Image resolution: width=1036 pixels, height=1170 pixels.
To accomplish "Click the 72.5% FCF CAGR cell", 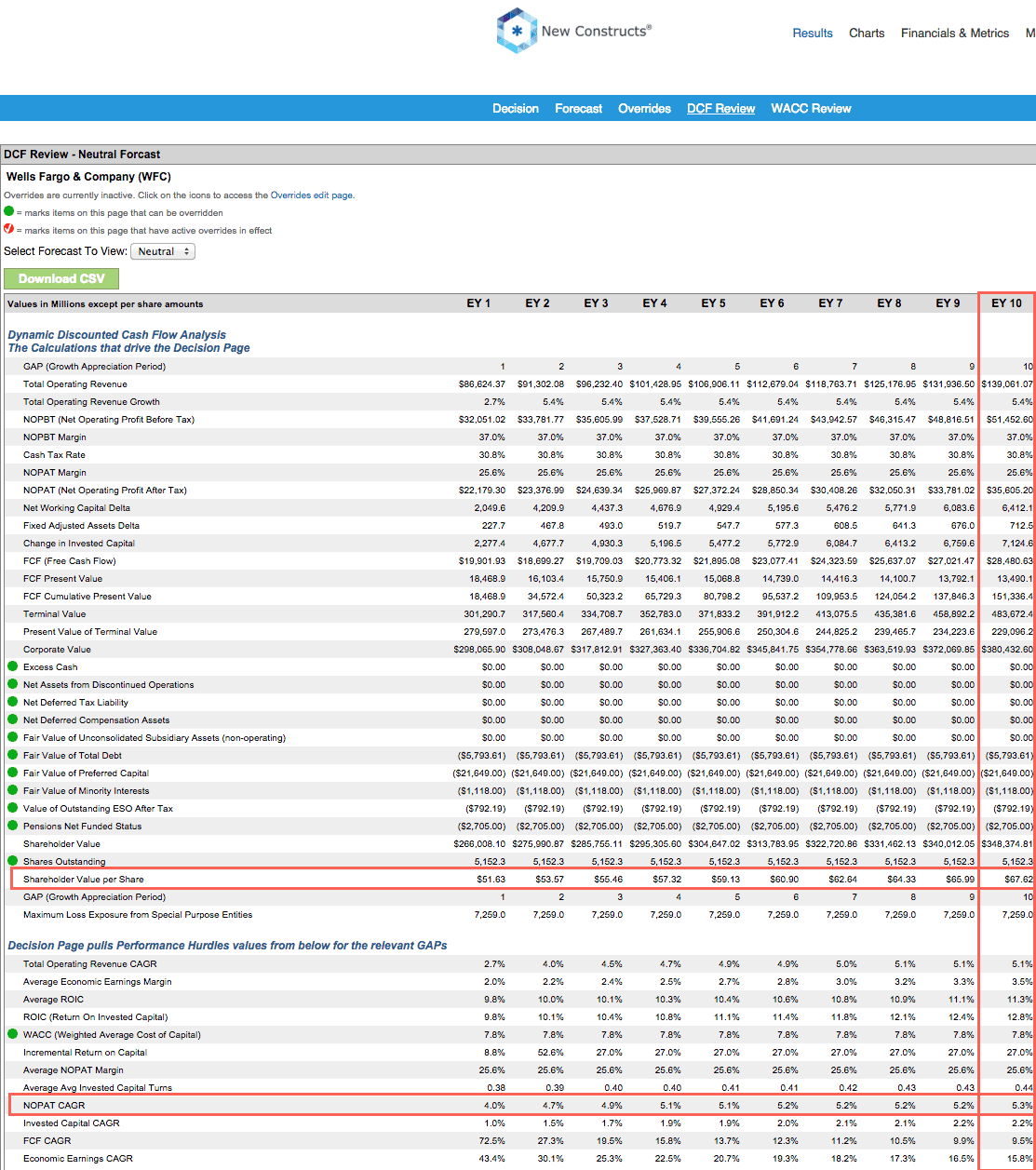I will (x=493, y=1140).
